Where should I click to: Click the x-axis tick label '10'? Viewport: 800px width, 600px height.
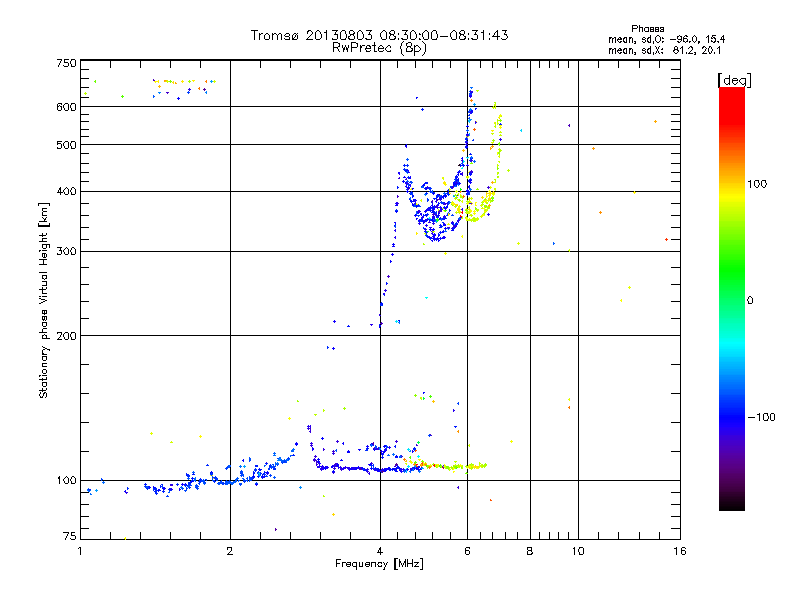click(x=578, y=551)
